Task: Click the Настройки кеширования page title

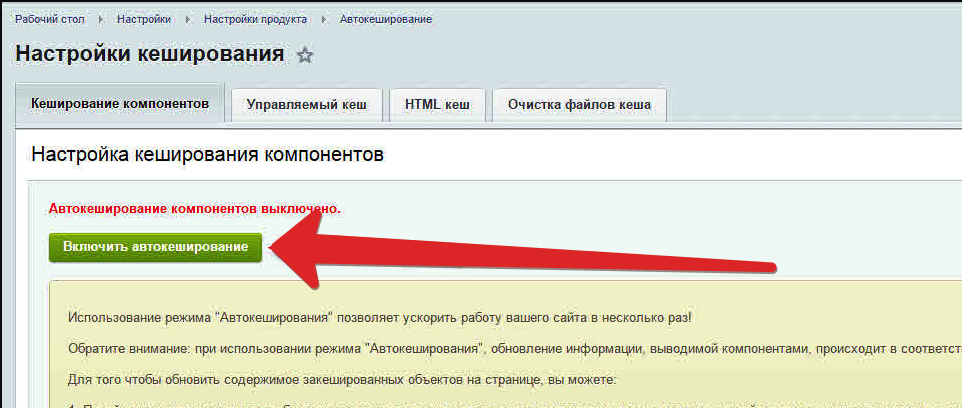Action: pyautogui.click(x=150, y=54)
